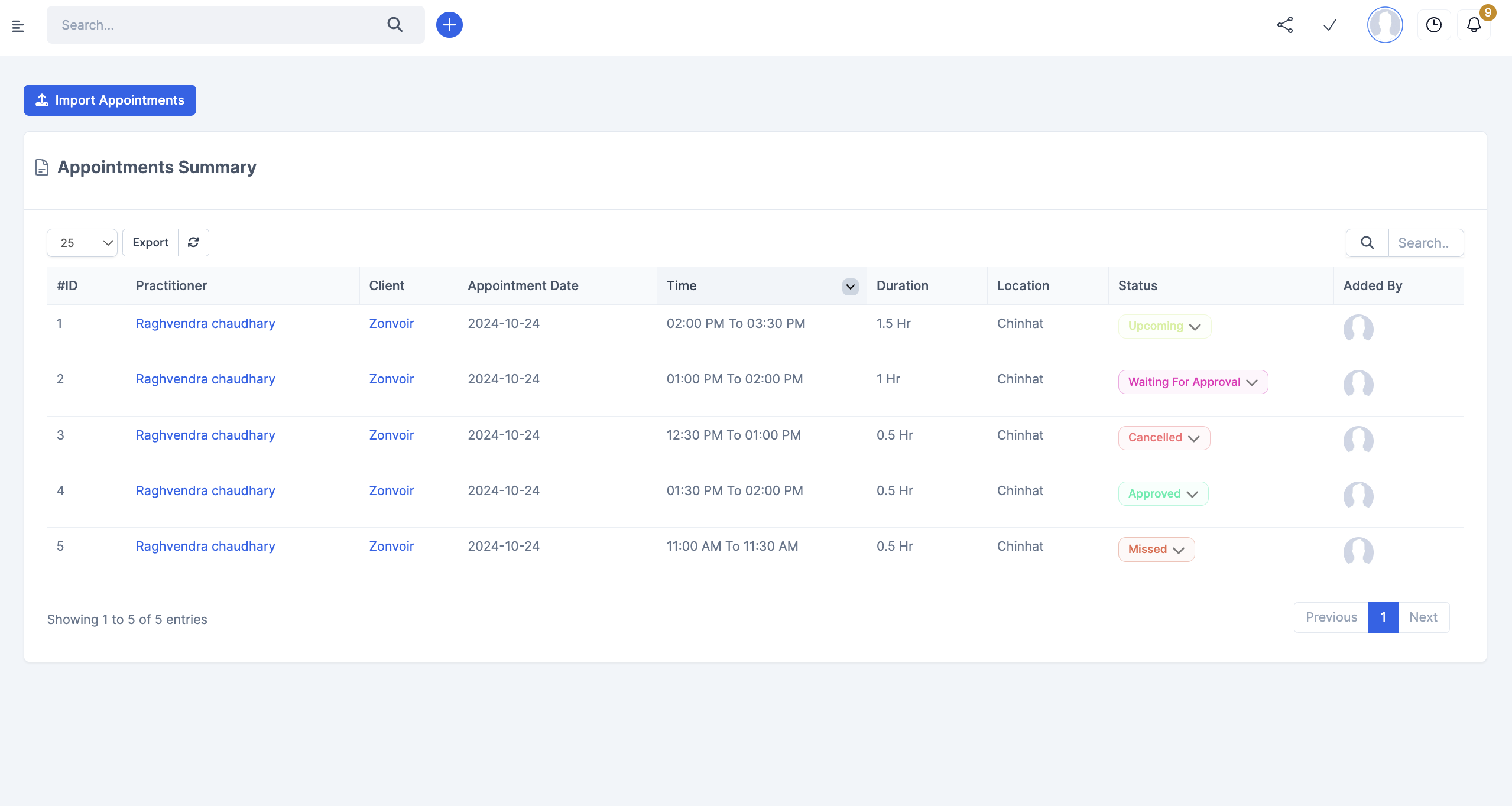Click the search icon in top navigation bar
This screenshot has height=806, width=1512.
(x=396, y=25)
